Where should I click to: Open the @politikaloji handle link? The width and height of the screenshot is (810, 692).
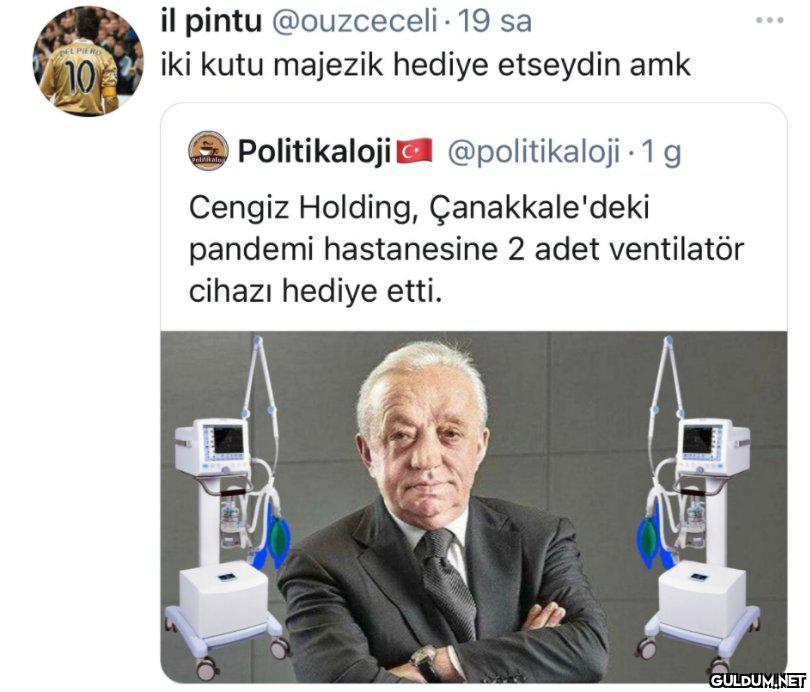click(x=533, y=152)
